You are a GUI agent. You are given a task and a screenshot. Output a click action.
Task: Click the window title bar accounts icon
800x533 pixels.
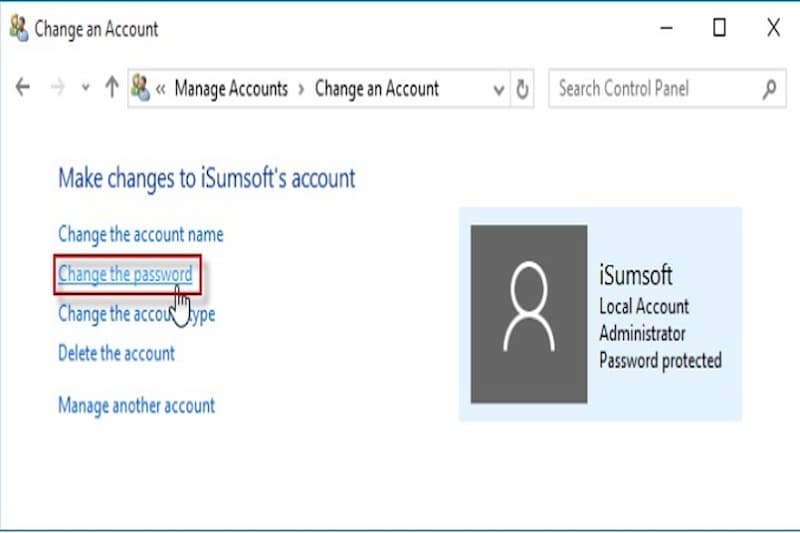click(17, 28)
